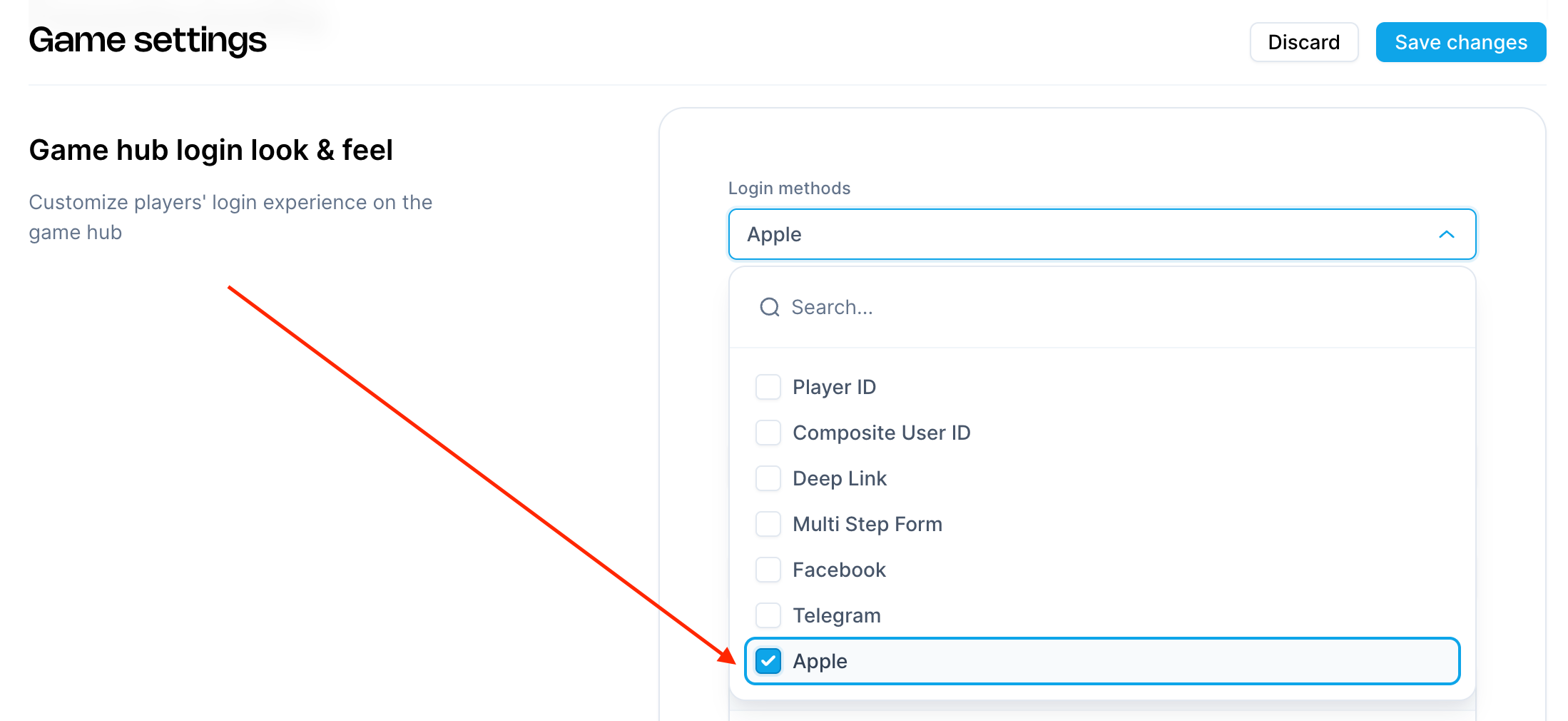Check the Telegram login option
Screen dimensions: 1568x721
click(x=768, y=615)
